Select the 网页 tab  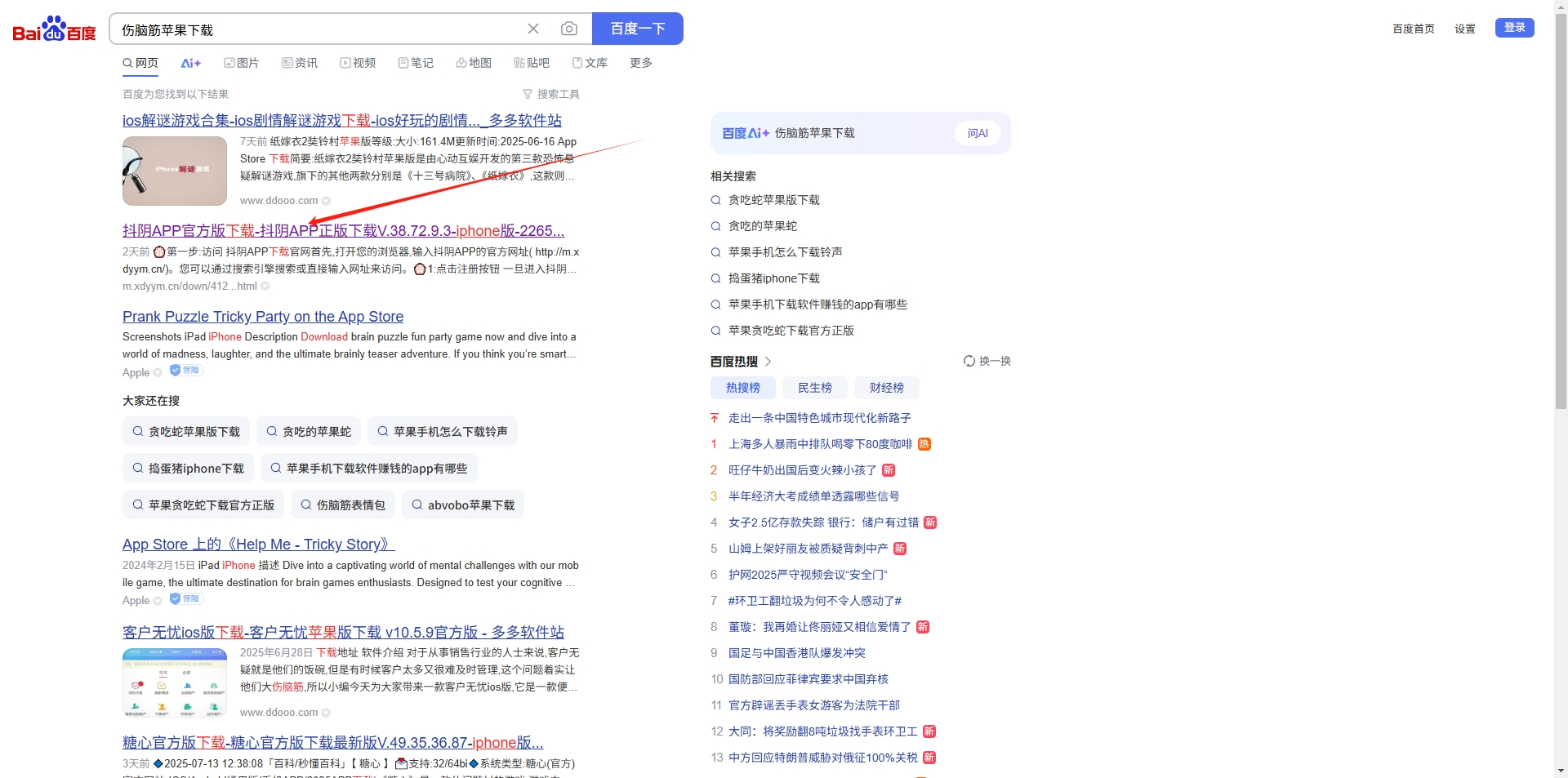[x=140, y=63]
